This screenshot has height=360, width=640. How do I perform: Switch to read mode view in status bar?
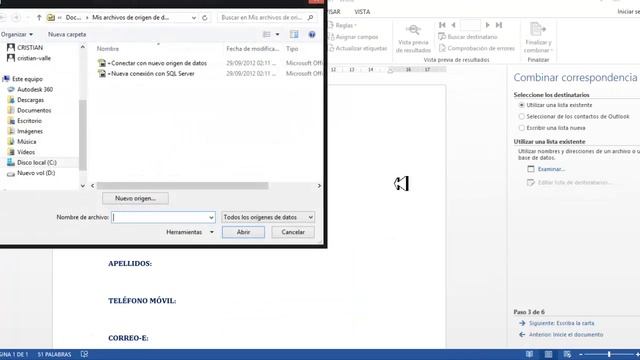[529, 354]
